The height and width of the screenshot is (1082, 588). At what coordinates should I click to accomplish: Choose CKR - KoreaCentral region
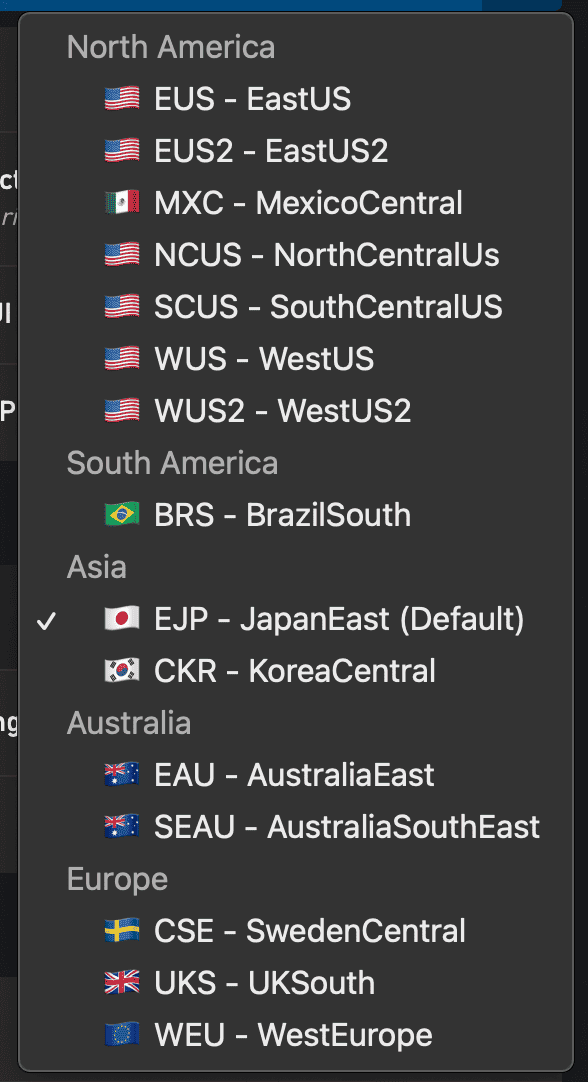pos(296,671)
